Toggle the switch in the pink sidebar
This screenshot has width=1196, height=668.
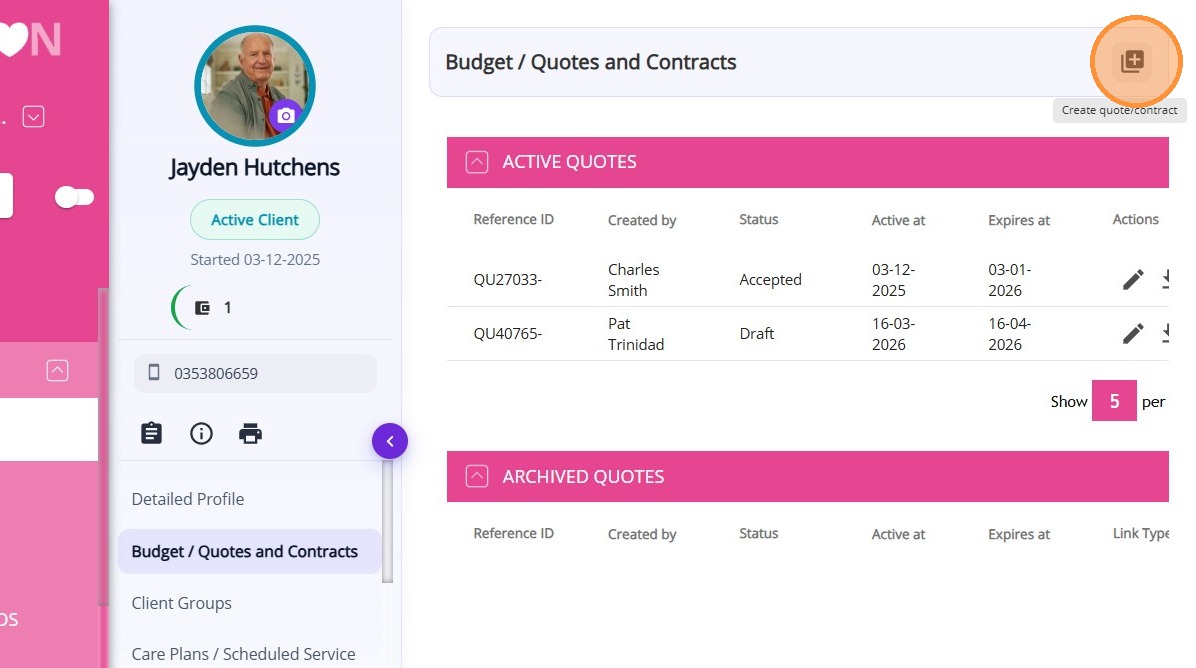[74, 197]
